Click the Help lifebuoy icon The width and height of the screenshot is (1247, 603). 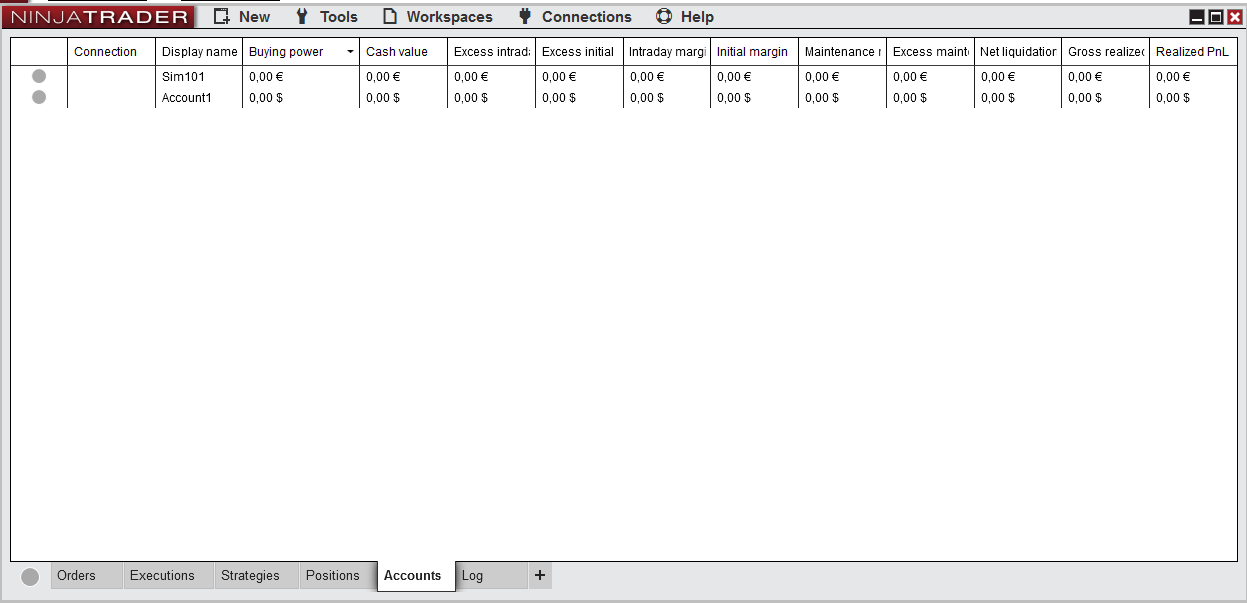664,17
